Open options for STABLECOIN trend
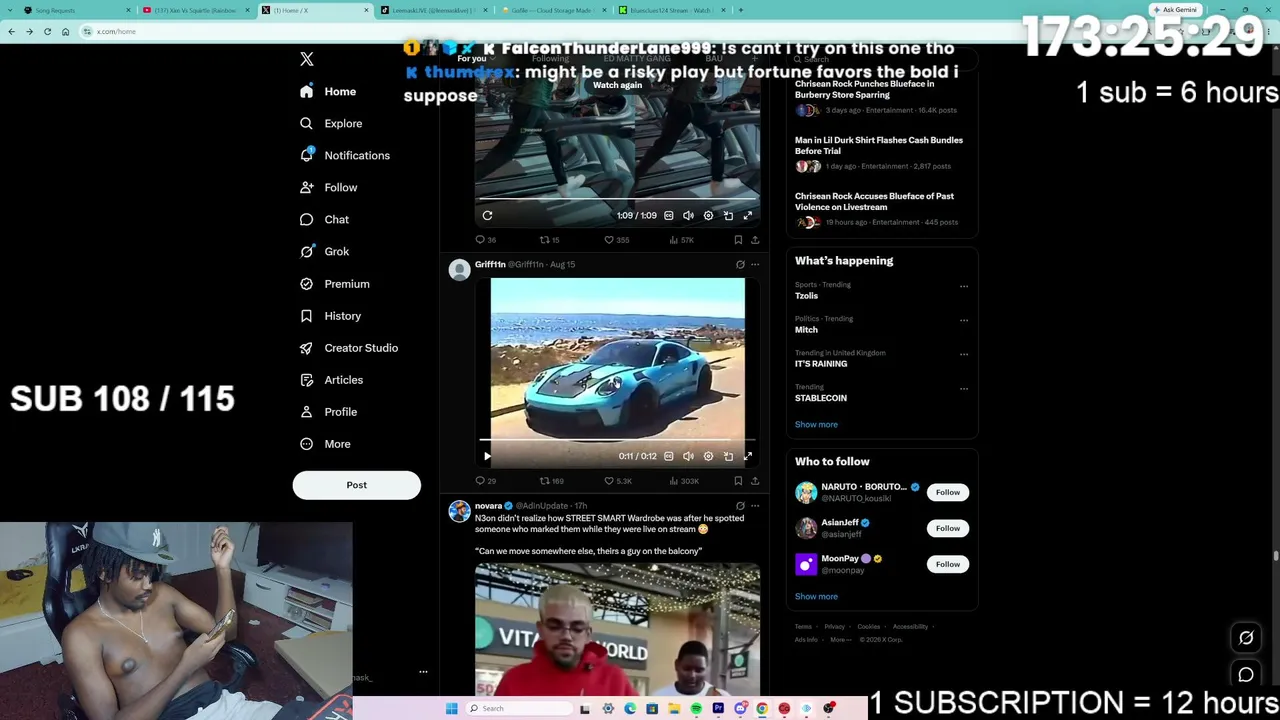This screenshot has height=720, width=1280. point(964,388)
